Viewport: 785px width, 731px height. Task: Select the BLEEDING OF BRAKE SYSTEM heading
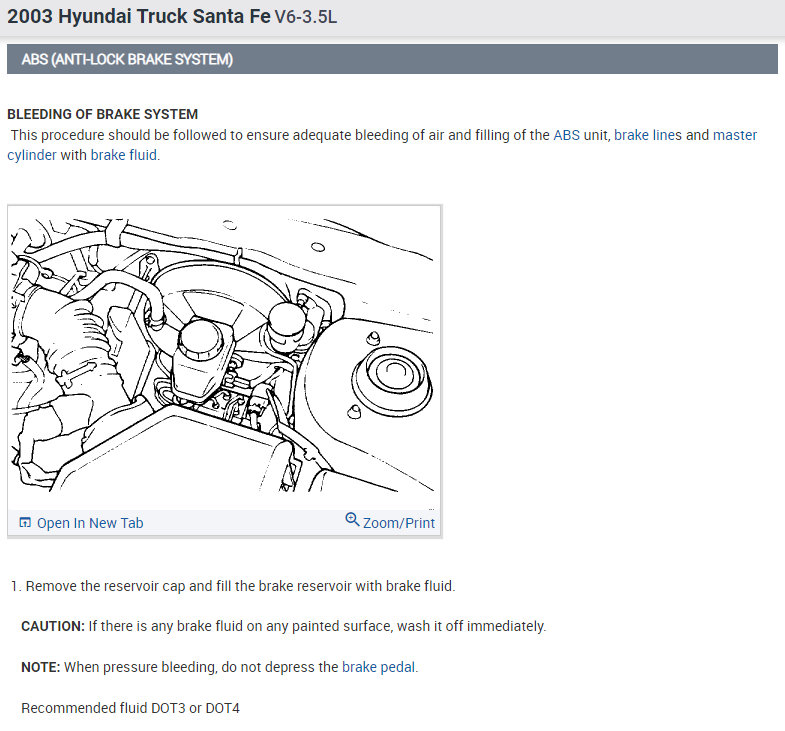pyautogui.click(x=103, y=114)
